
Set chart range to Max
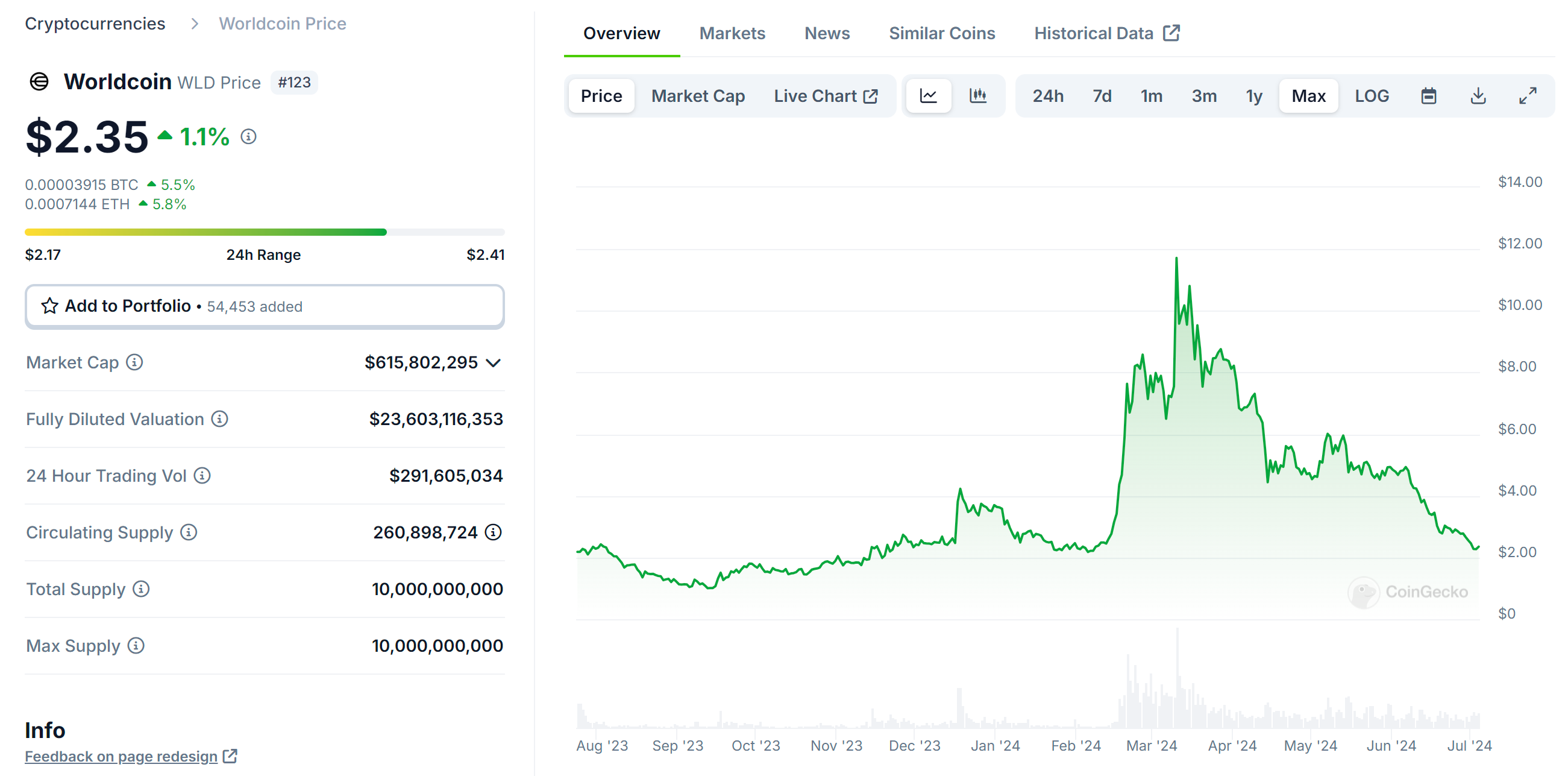[x=1309, y=96]
